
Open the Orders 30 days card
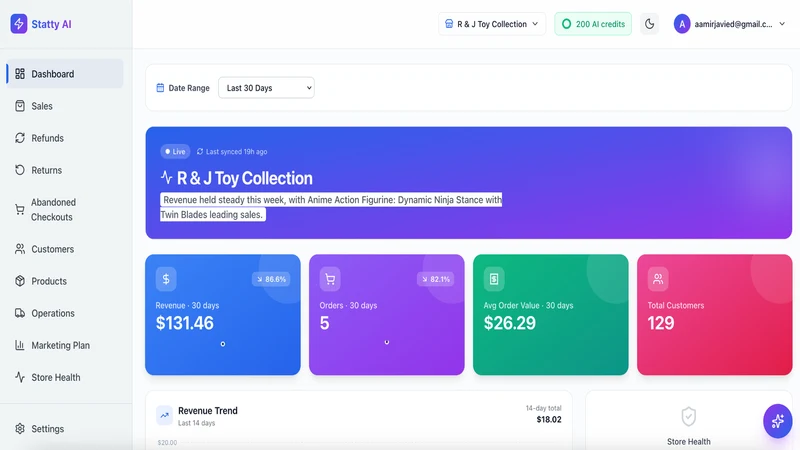(387, 315)
